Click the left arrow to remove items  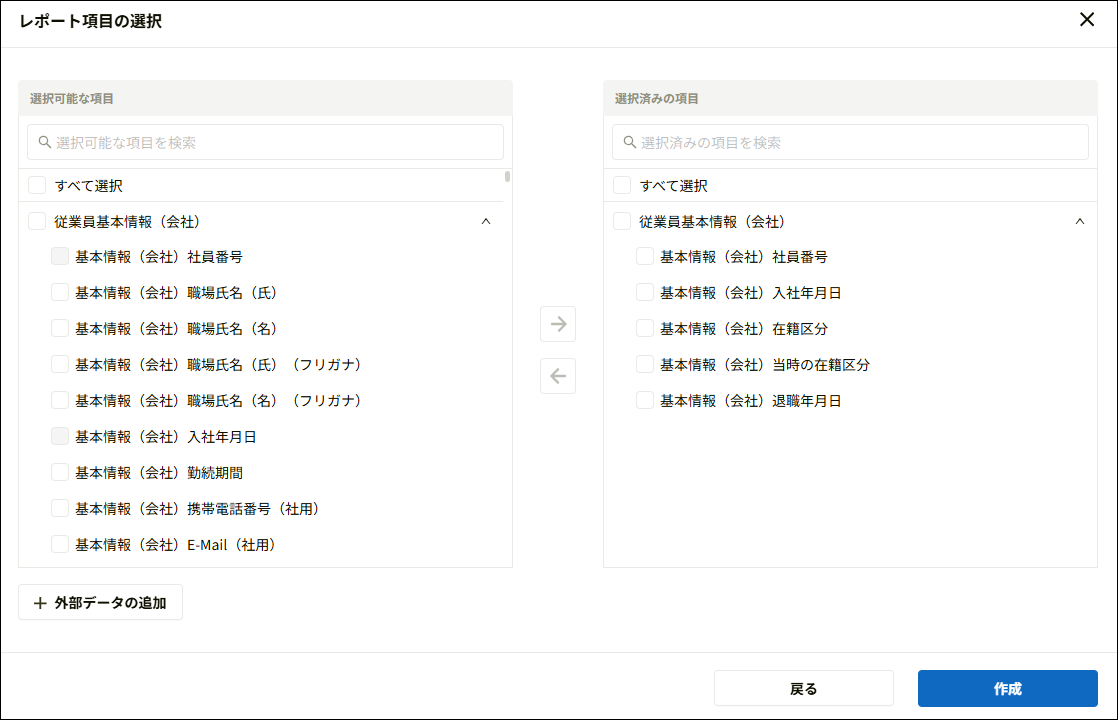pos(558,376)
